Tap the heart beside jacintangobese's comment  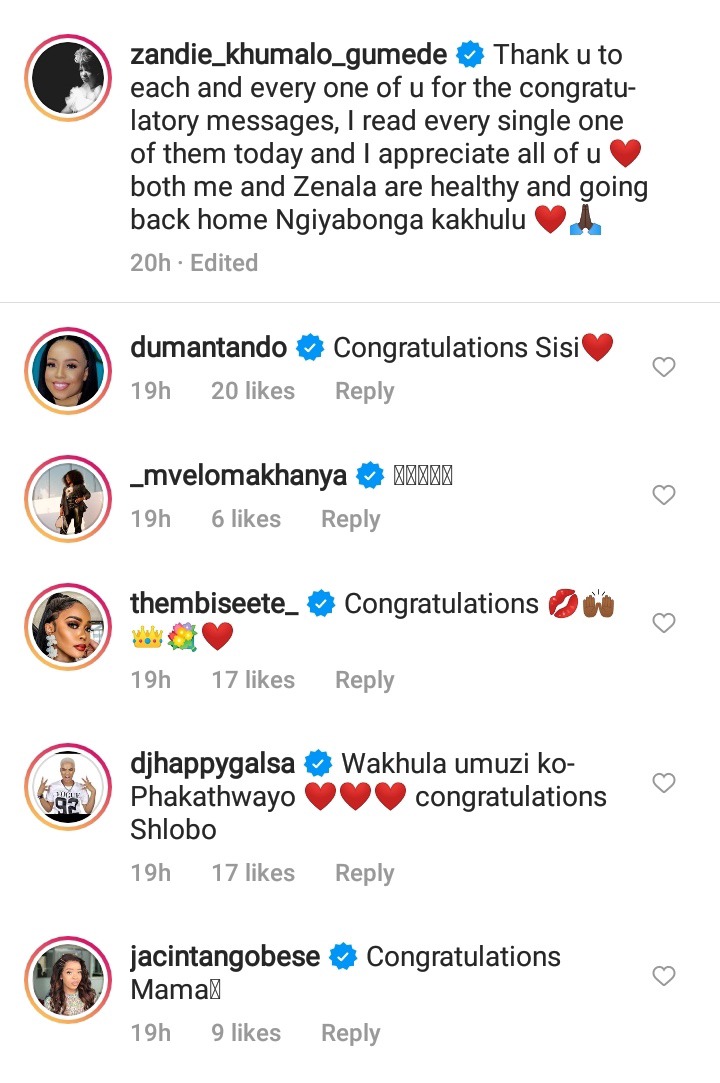663,975
